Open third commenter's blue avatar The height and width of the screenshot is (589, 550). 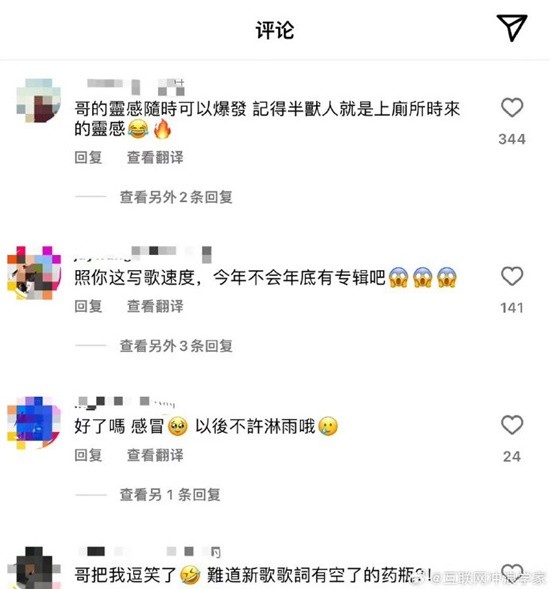34,423
